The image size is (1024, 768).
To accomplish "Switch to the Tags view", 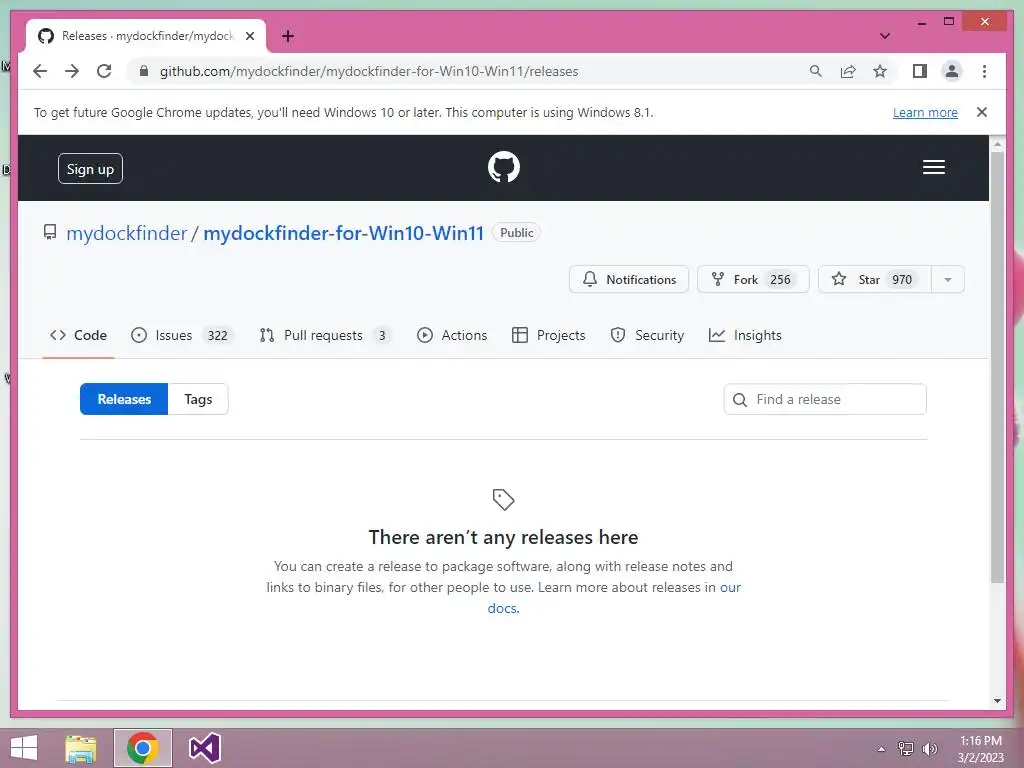I will (198, 399).
